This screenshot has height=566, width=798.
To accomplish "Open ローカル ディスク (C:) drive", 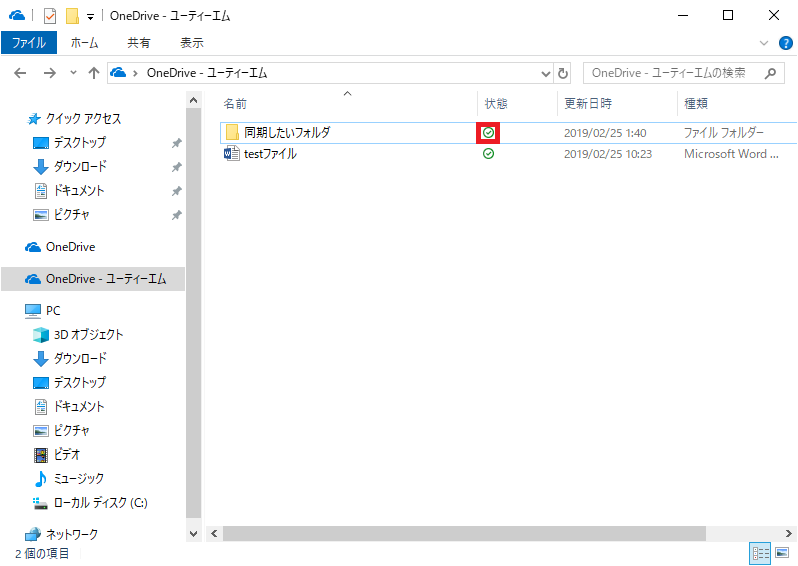I will 101,503.
